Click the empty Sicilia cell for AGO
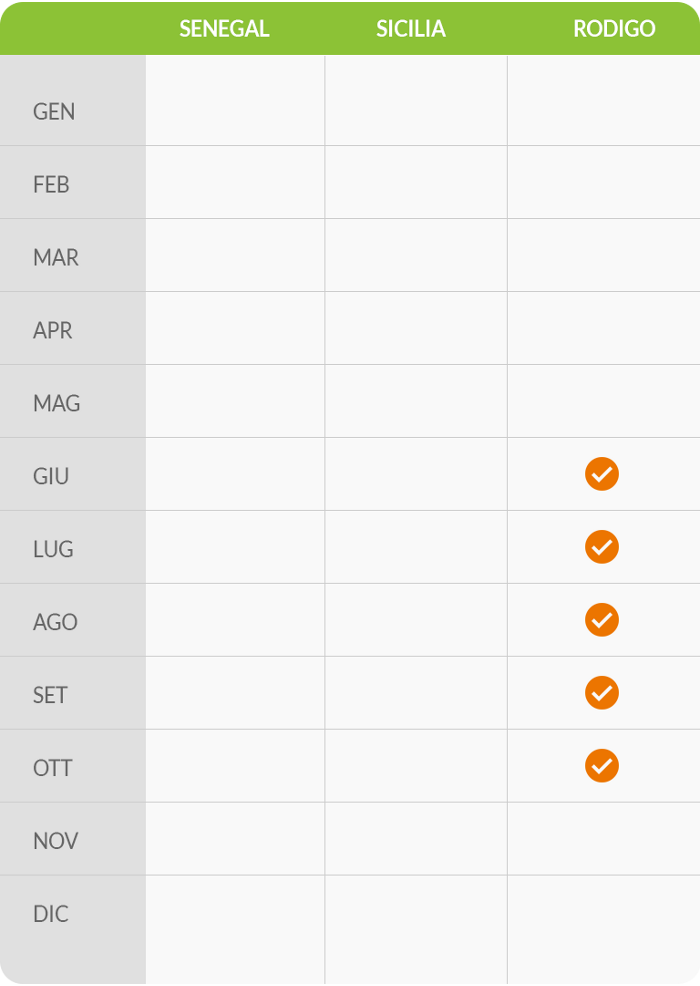700x986 pixels. (x=416, y=620)
